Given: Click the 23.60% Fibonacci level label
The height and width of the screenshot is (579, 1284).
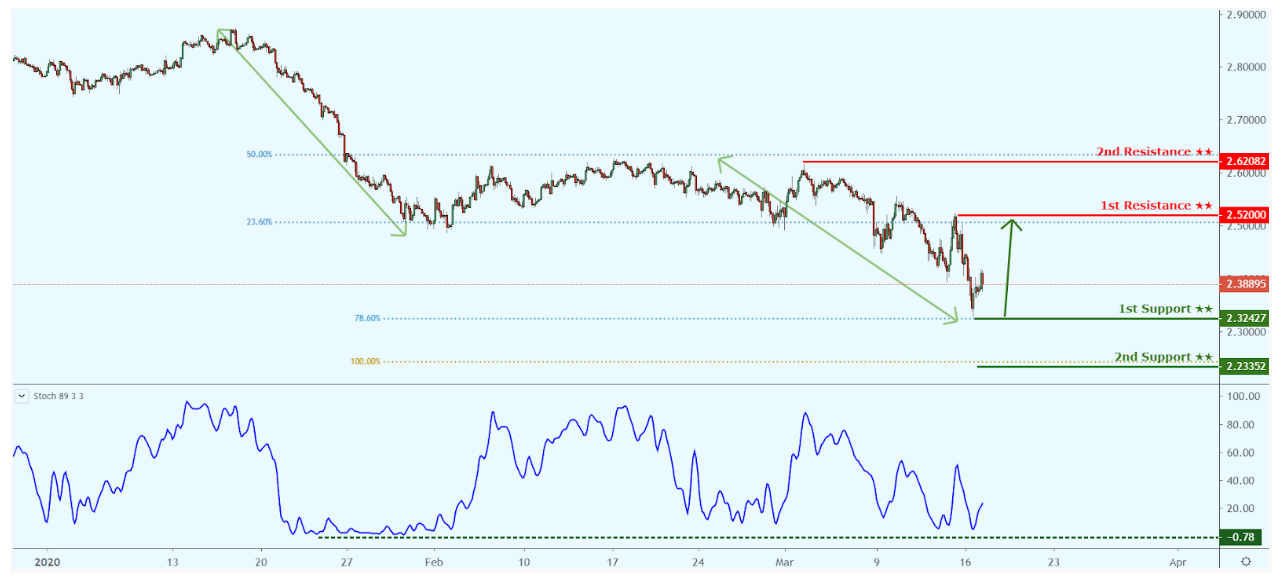Looking at the screenshot, I should tap(259, 223).
